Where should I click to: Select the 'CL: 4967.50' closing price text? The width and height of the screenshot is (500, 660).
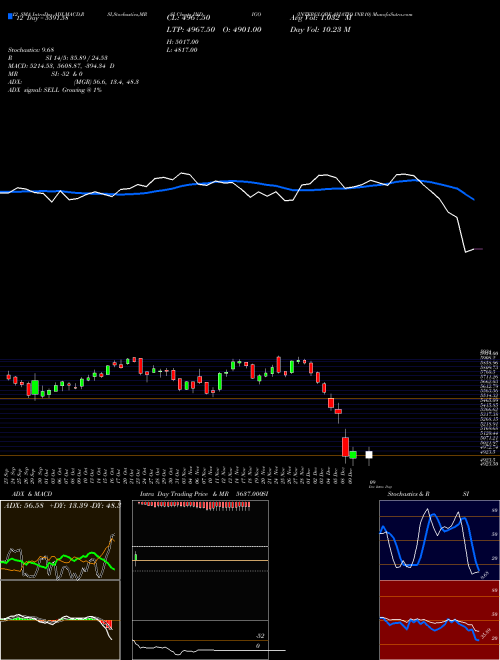[x=189, y=18]
